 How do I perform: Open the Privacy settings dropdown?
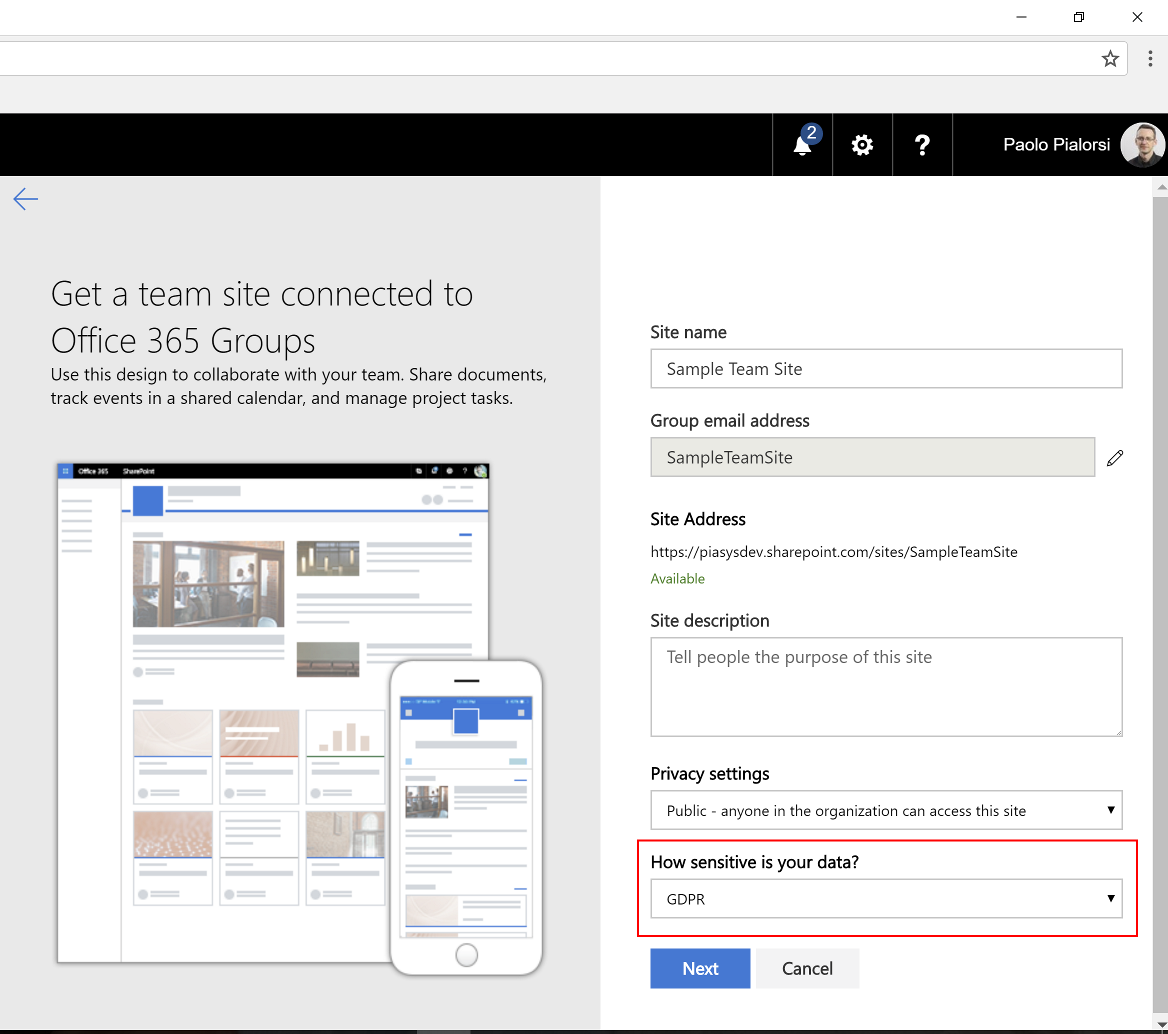[x=886, y=810]
